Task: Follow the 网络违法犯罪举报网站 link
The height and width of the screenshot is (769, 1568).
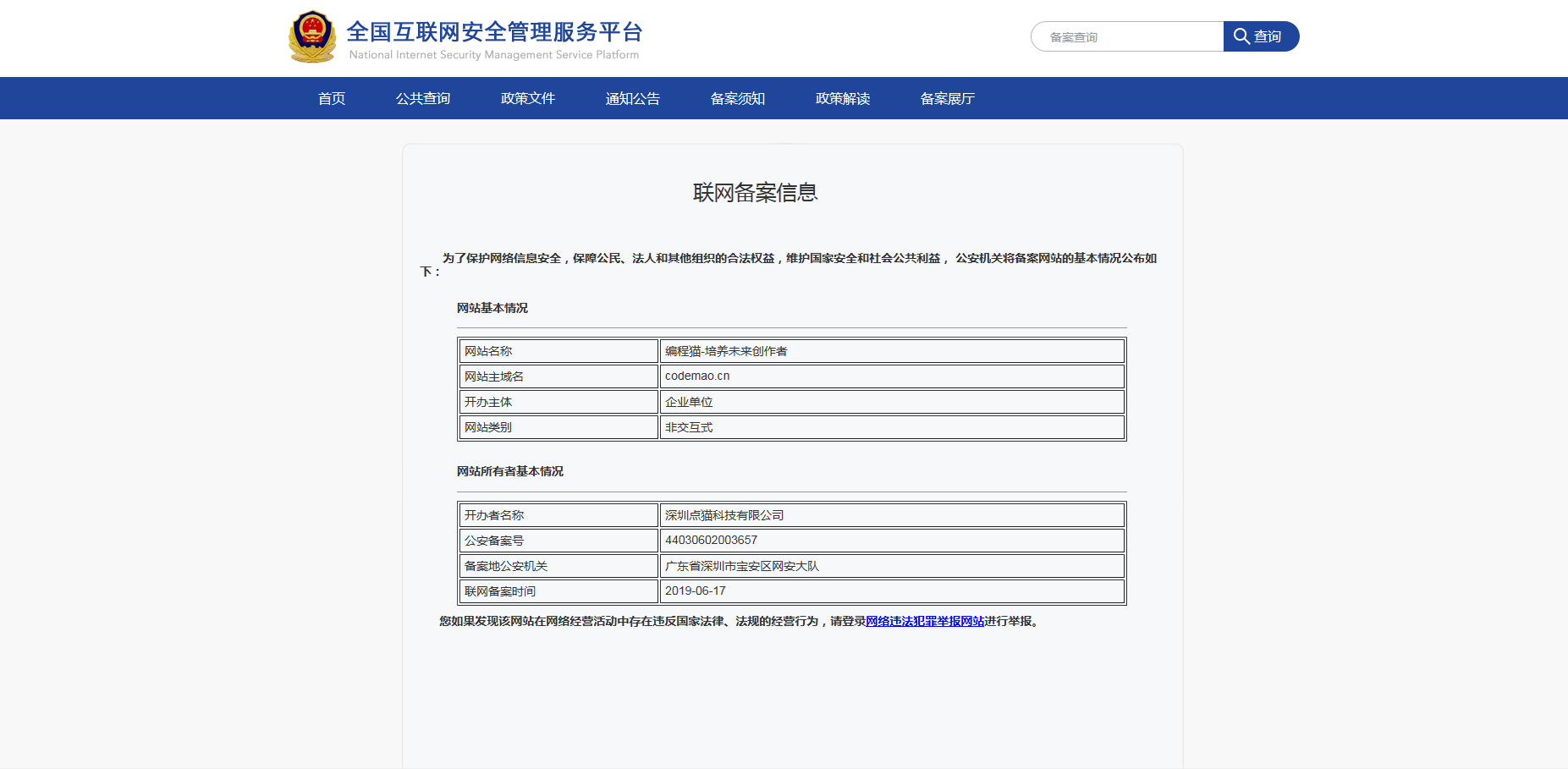Action: (x=925, y=621)
